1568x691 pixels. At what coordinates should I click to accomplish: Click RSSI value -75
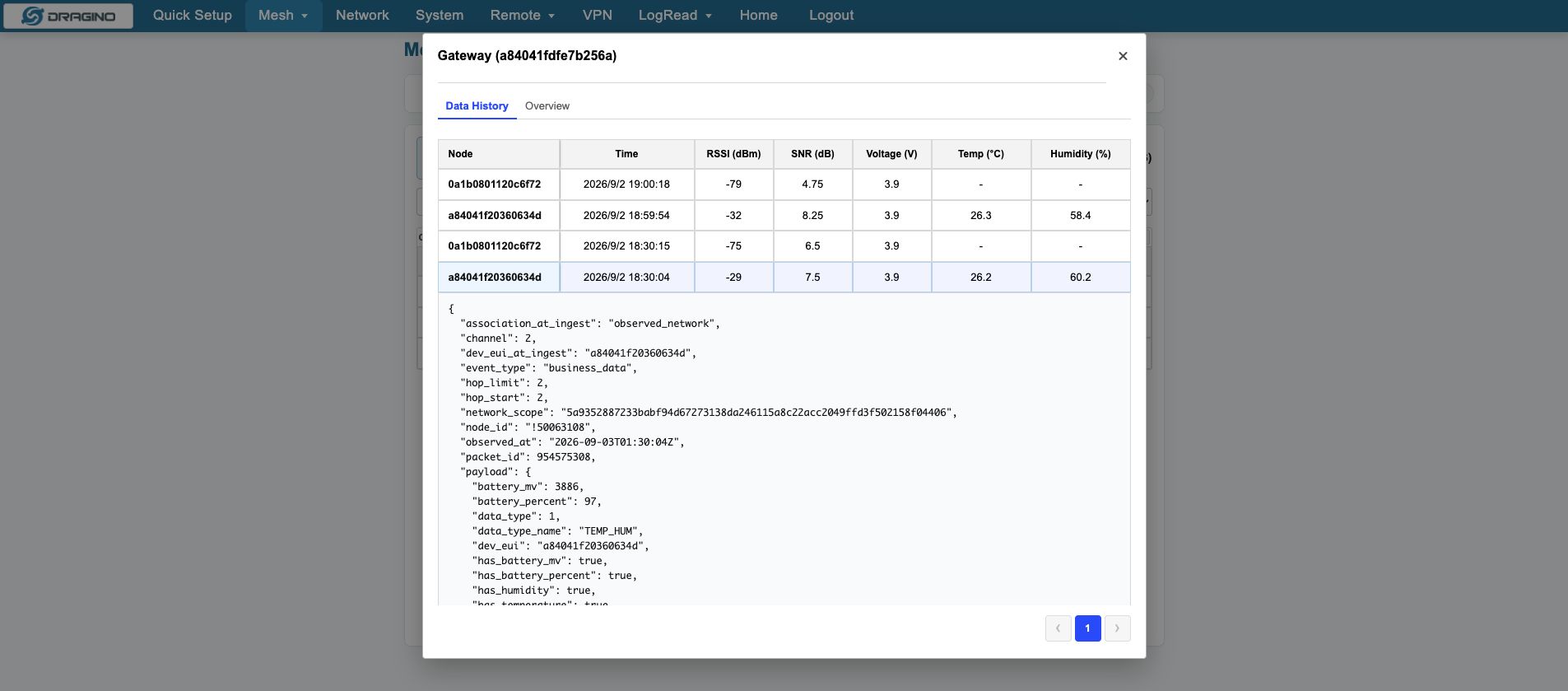(x=734, y=246)
